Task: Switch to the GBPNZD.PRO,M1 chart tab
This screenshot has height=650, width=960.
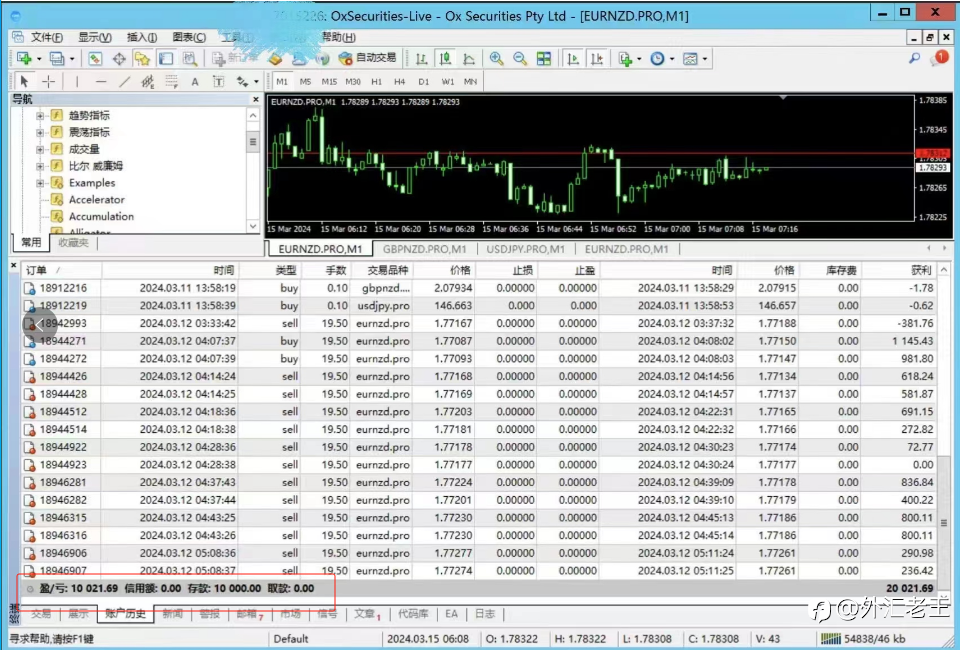Action: [424, 249]
